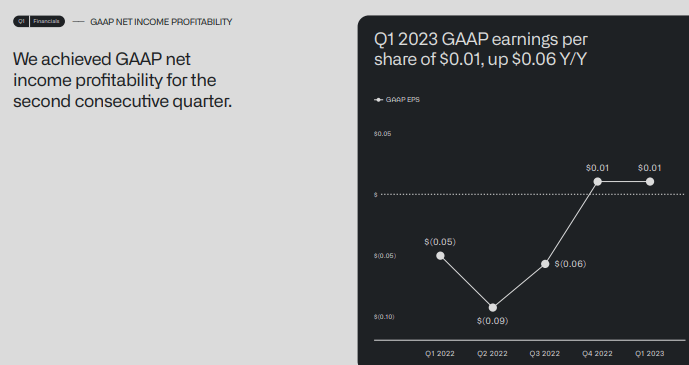Click the Q4 2022 data point
This screenshot has width=689, height=365.
click(x=598, y=181)
